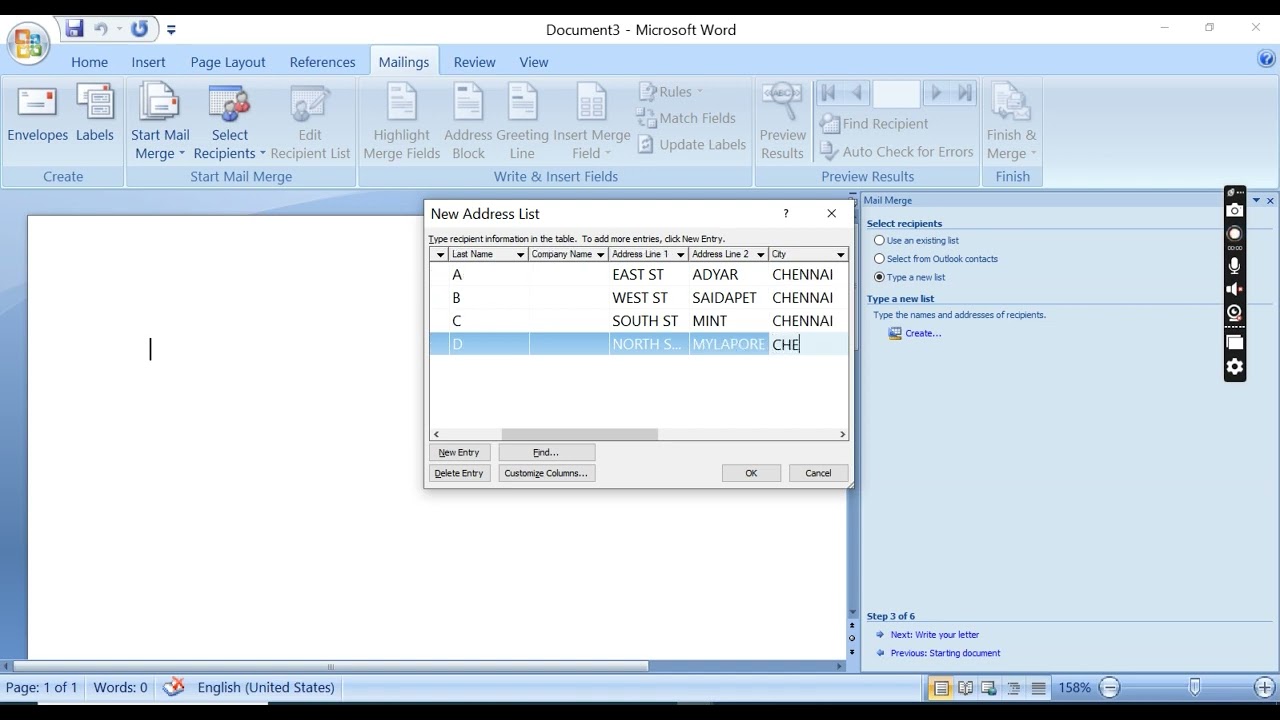This screenshot has width=1280, height=720.
Task: Open Company Name column dropdown
Action: tap(600, 255)
